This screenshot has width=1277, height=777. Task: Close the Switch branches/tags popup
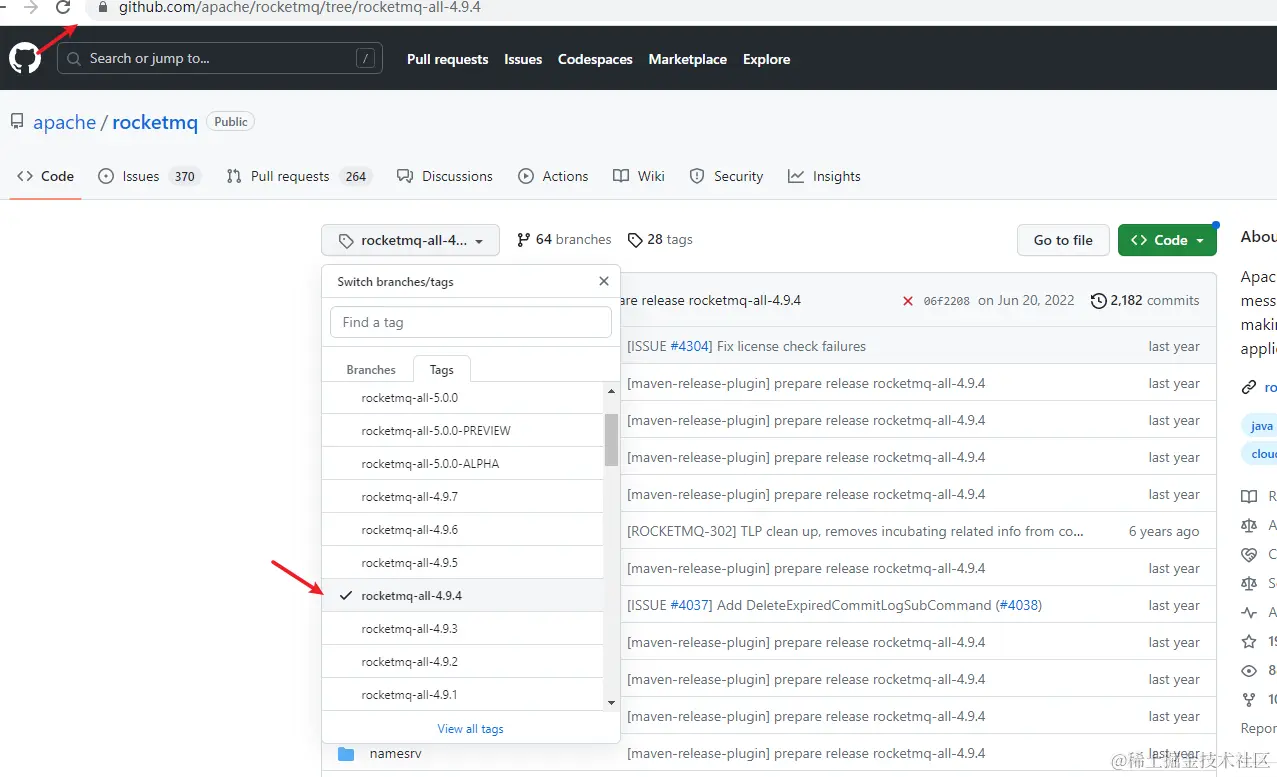pyautogui.click(x=604, y=281)
